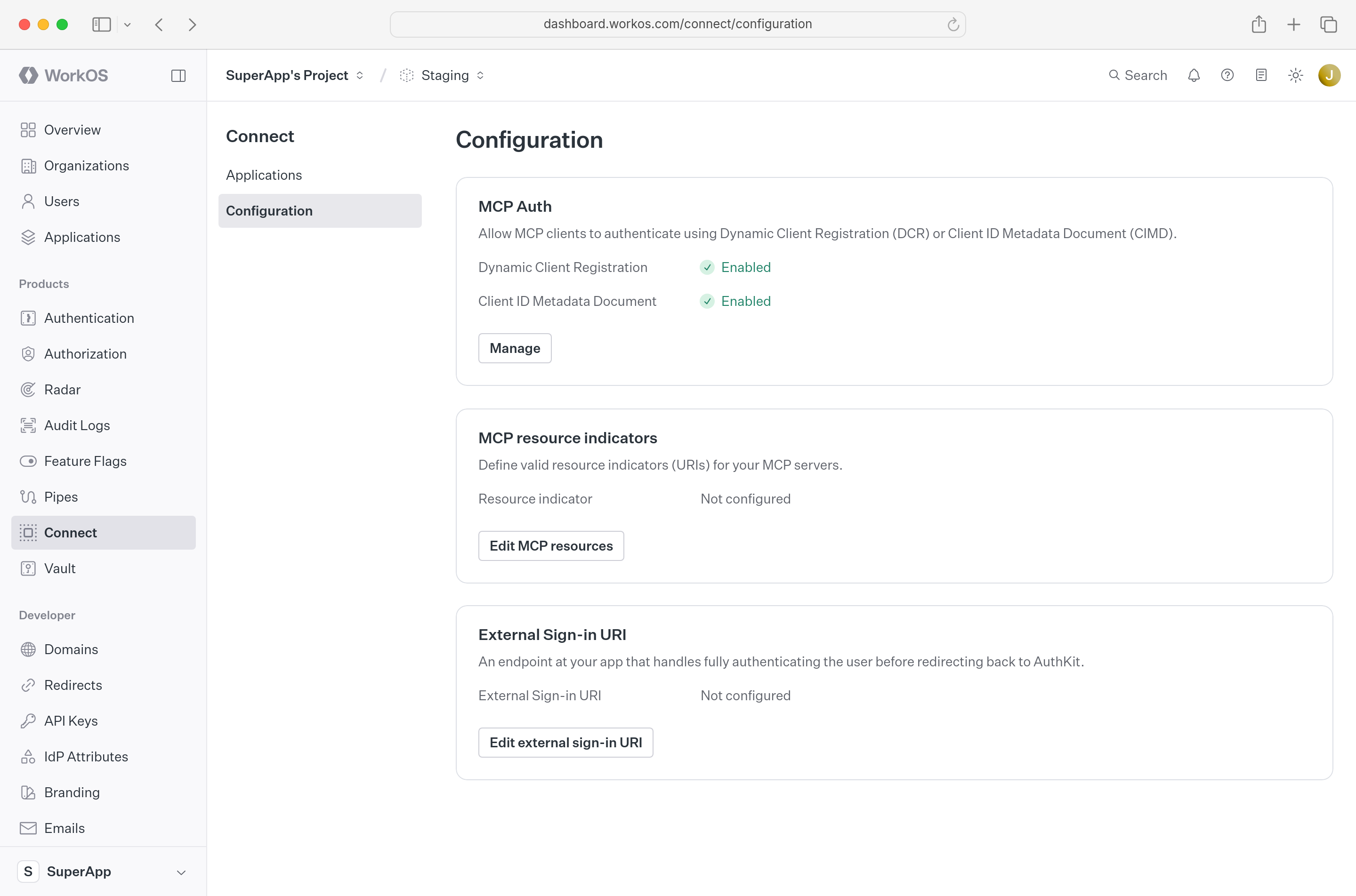Open the help question mark icon
Viewport: 1356px width, 896px height.
(1227, 75)
